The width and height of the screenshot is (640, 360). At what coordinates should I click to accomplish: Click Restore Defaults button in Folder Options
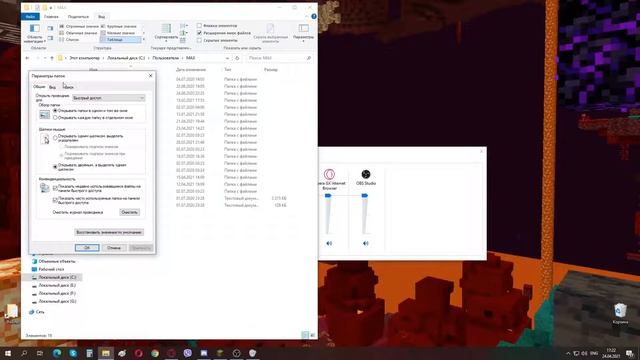pyautogui.click(x=109, y=232)
